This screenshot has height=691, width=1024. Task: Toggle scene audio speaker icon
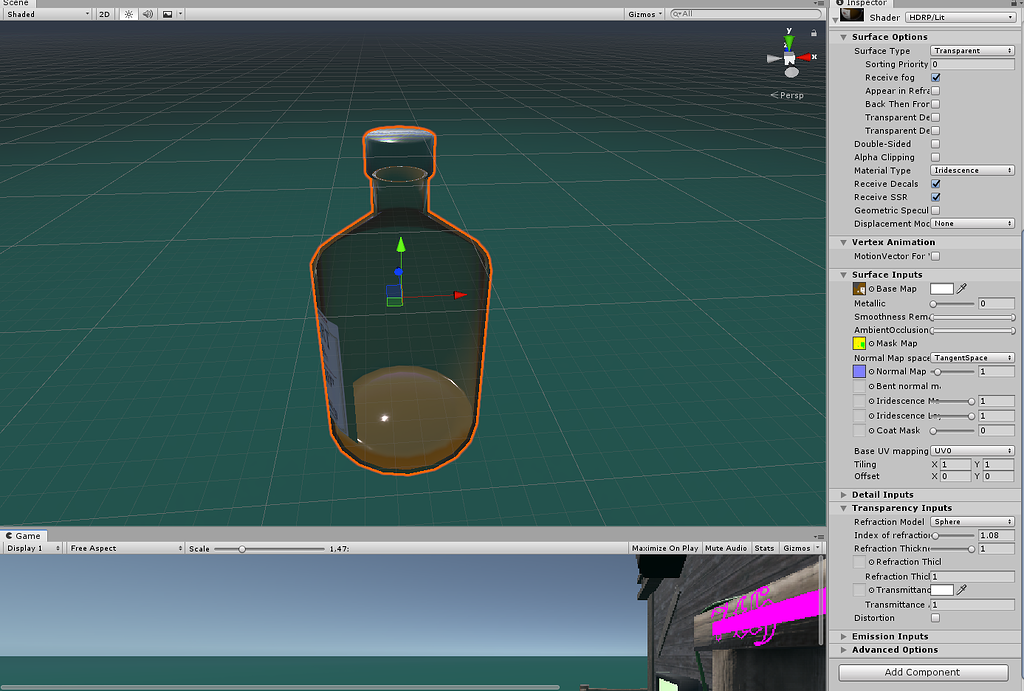[147, 15]
